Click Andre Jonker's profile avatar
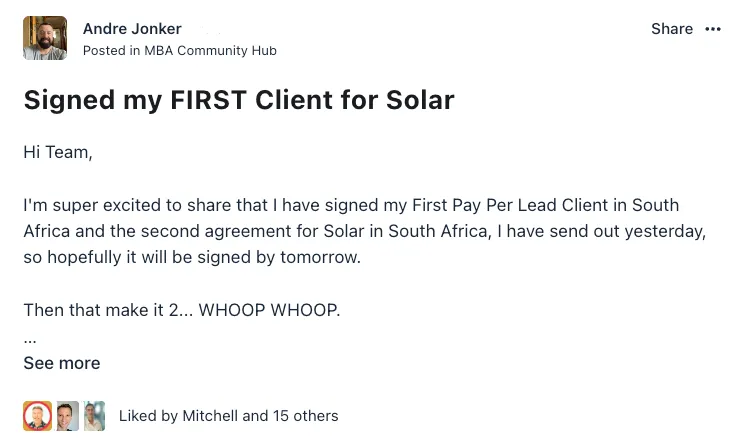The image size is (737, 447). coord(45,38)
